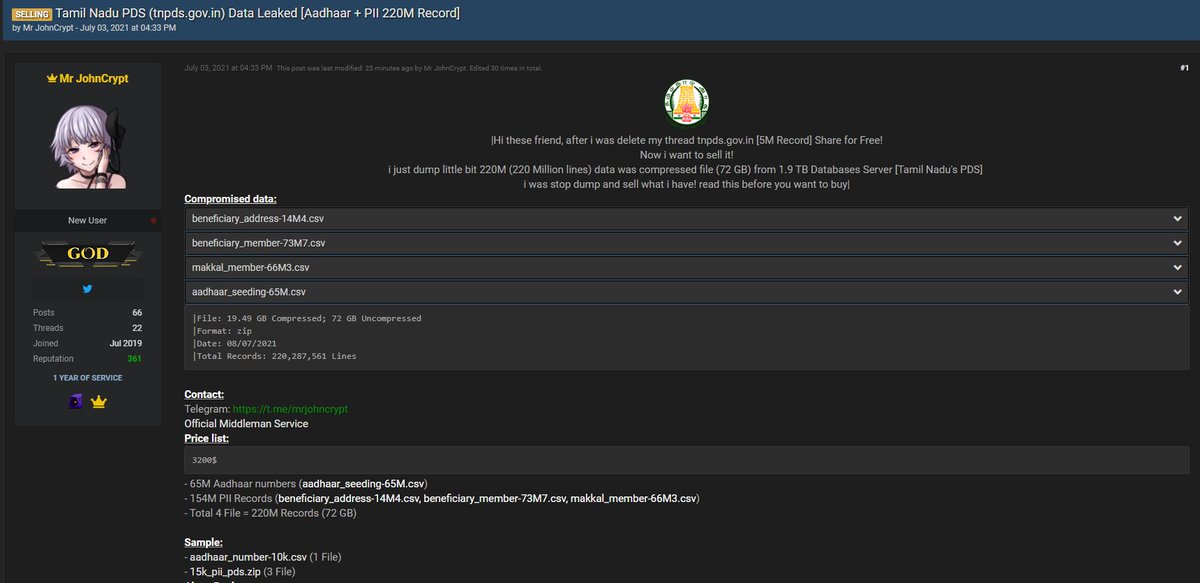Click the Total 4 File = 220M Records line
Image resolution: width=1200 pixels, height=583 pixels.
pos(270,513)
